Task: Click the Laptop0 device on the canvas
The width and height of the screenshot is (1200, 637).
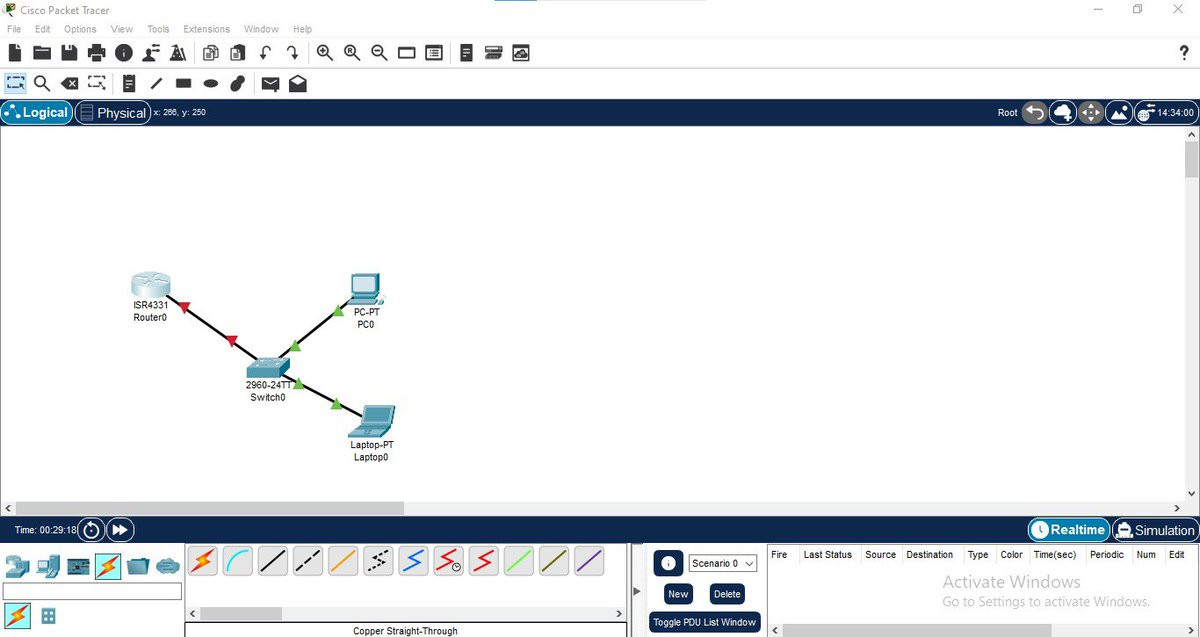Action: pos(372,421)
